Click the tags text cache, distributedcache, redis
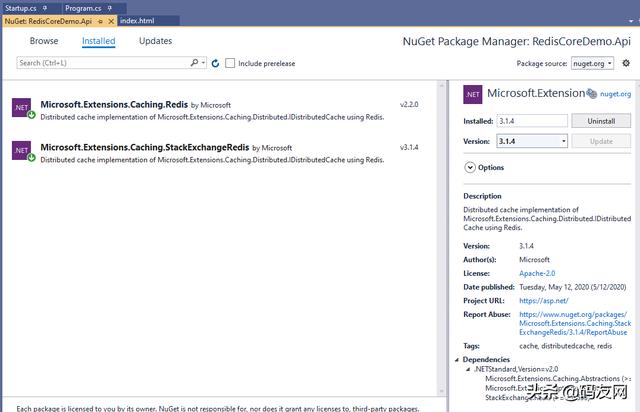This screenshot has height=412, width=640. 566,346
